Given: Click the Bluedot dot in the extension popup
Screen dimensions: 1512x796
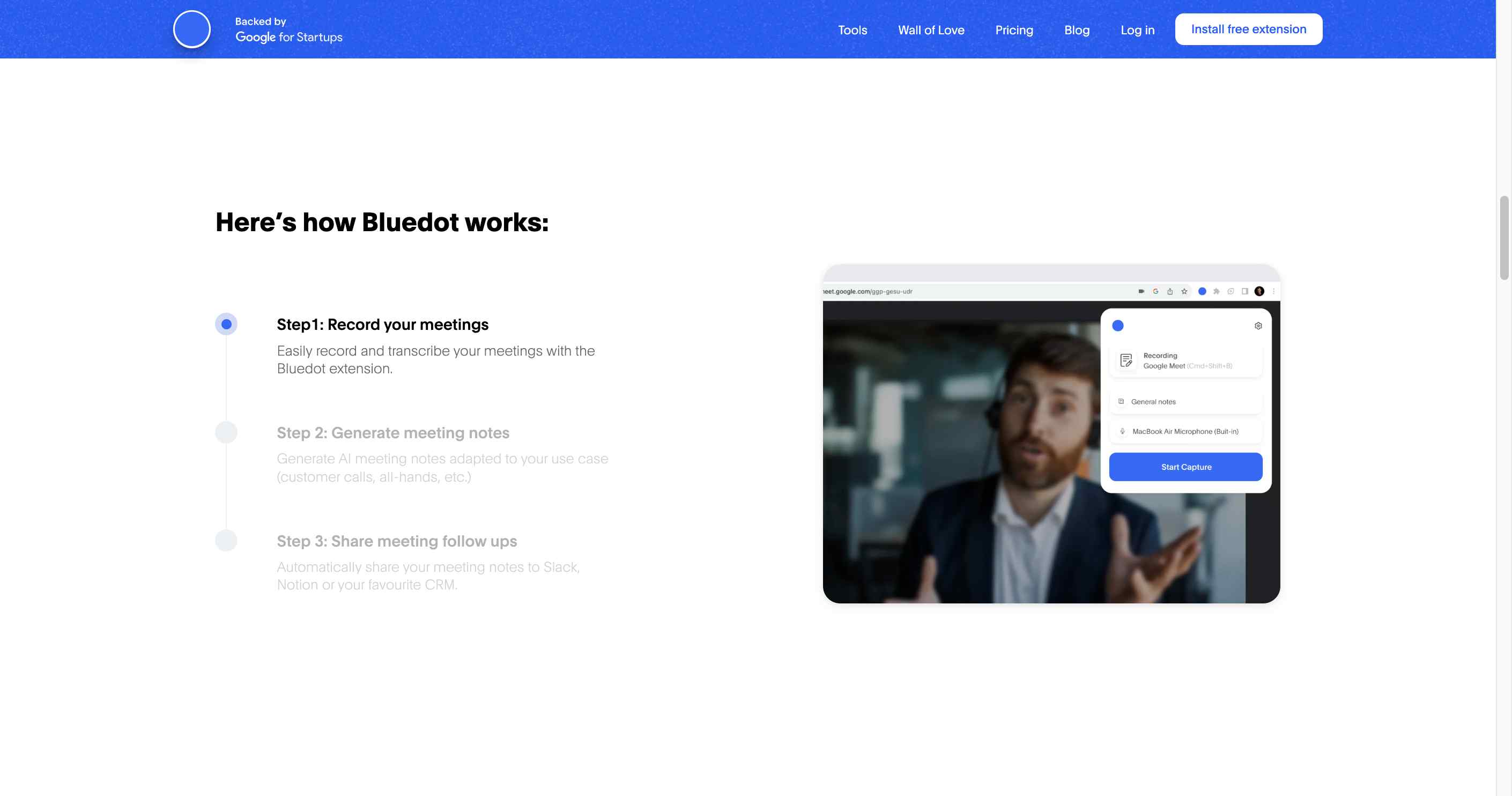Looking at the screenshot, I should pyautogui.click(x=1117, y=326).
